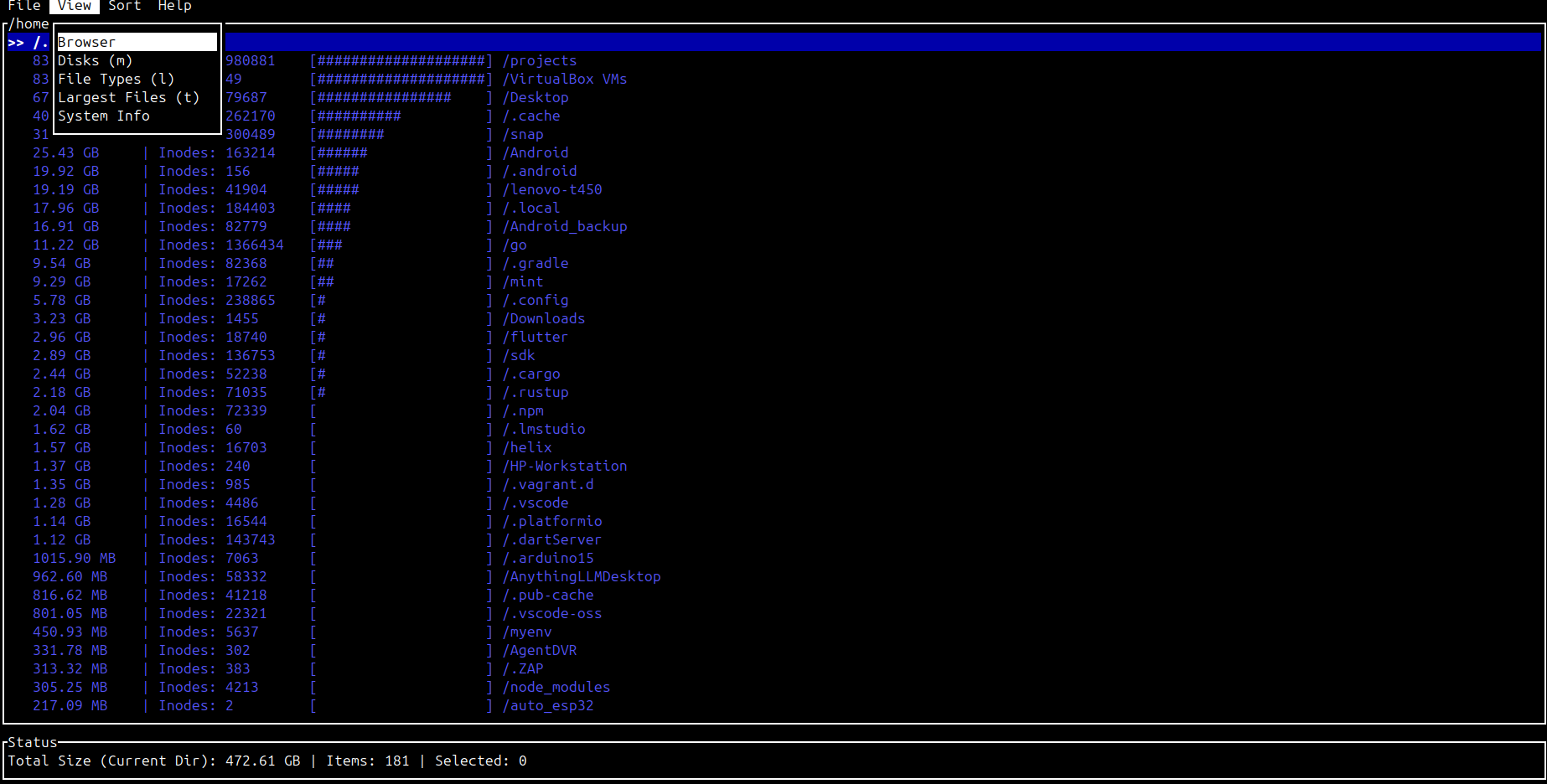This screenshot has height=784, width=1547.
Task: Open the /Downloads directory
Action: click(544, 318)
